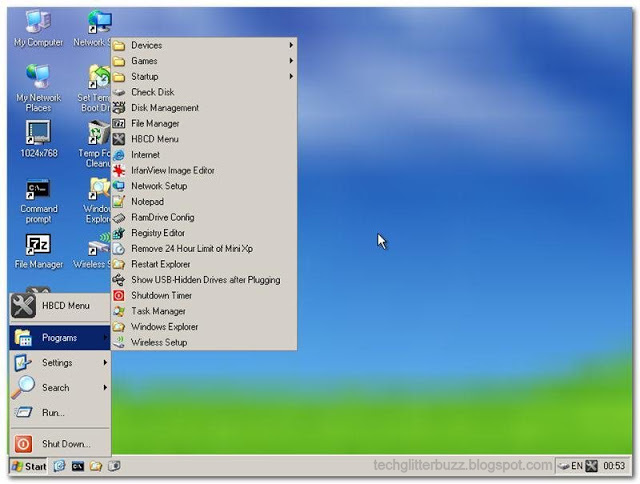
Task: Expand the Startup submenu arrow
Action: [291, 76]
